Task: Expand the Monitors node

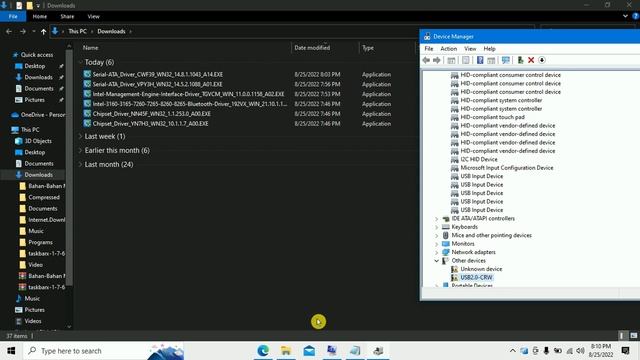Action: click(x=436, y=244)
